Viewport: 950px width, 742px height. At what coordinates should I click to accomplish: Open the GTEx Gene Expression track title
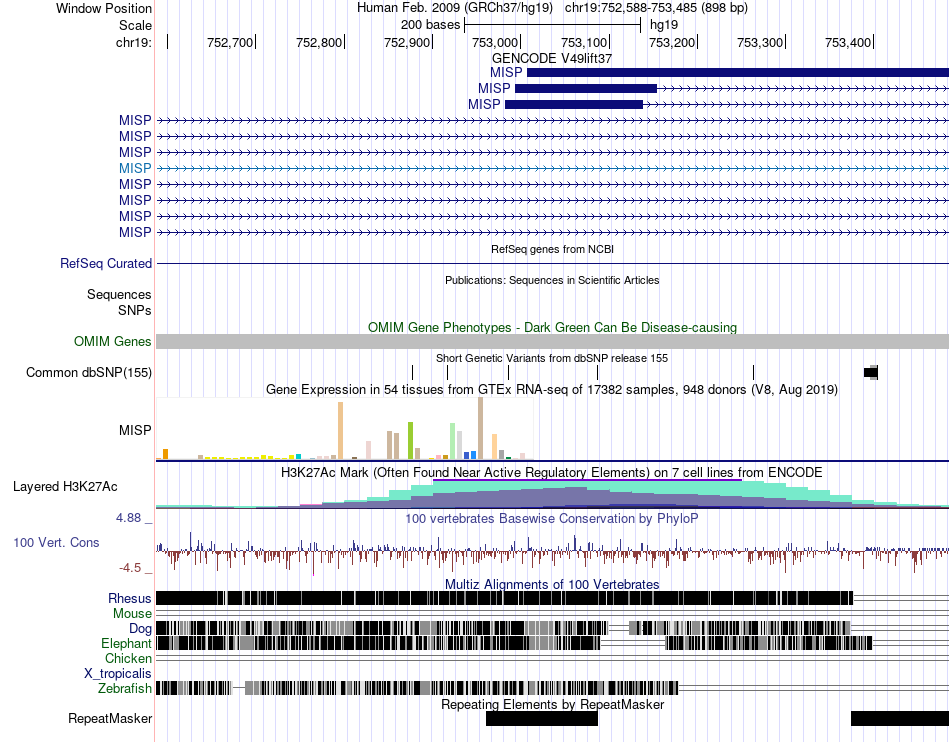(x=552, y=389)
